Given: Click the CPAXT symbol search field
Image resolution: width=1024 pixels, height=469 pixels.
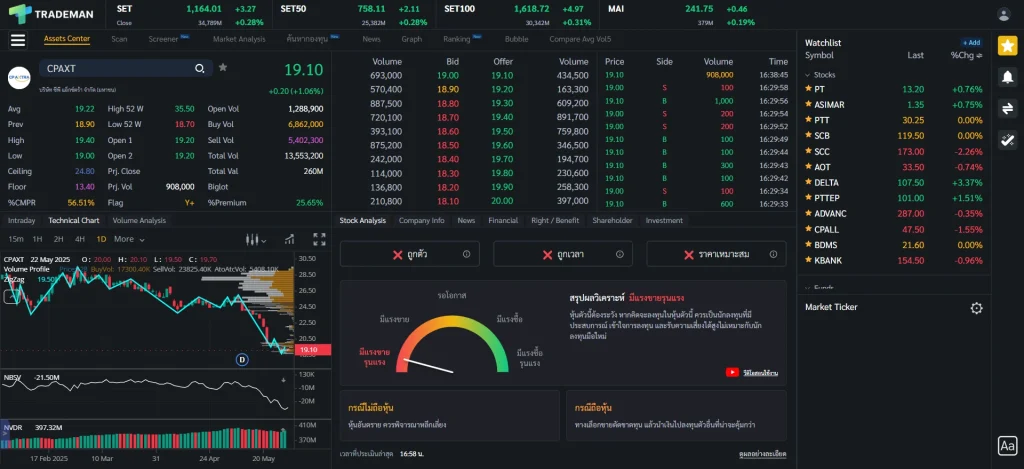Looking at the screenshot, I should point(115,68).
